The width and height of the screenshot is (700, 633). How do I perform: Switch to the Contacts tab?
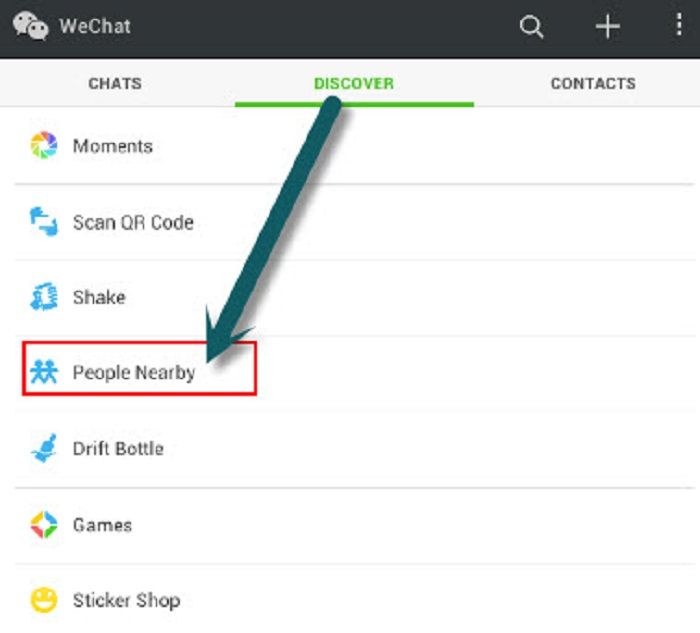click(x=593, y=83)
